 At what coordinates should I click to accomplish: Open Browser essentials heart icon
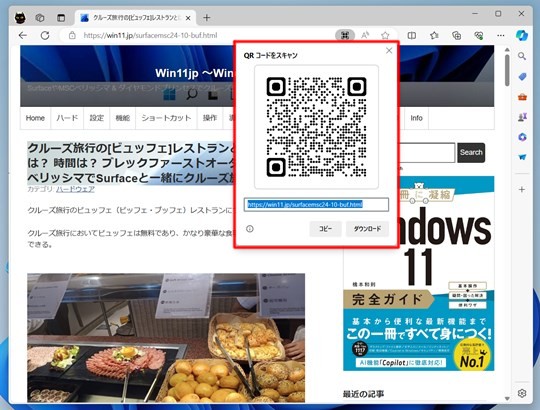[x=478, y=35]
